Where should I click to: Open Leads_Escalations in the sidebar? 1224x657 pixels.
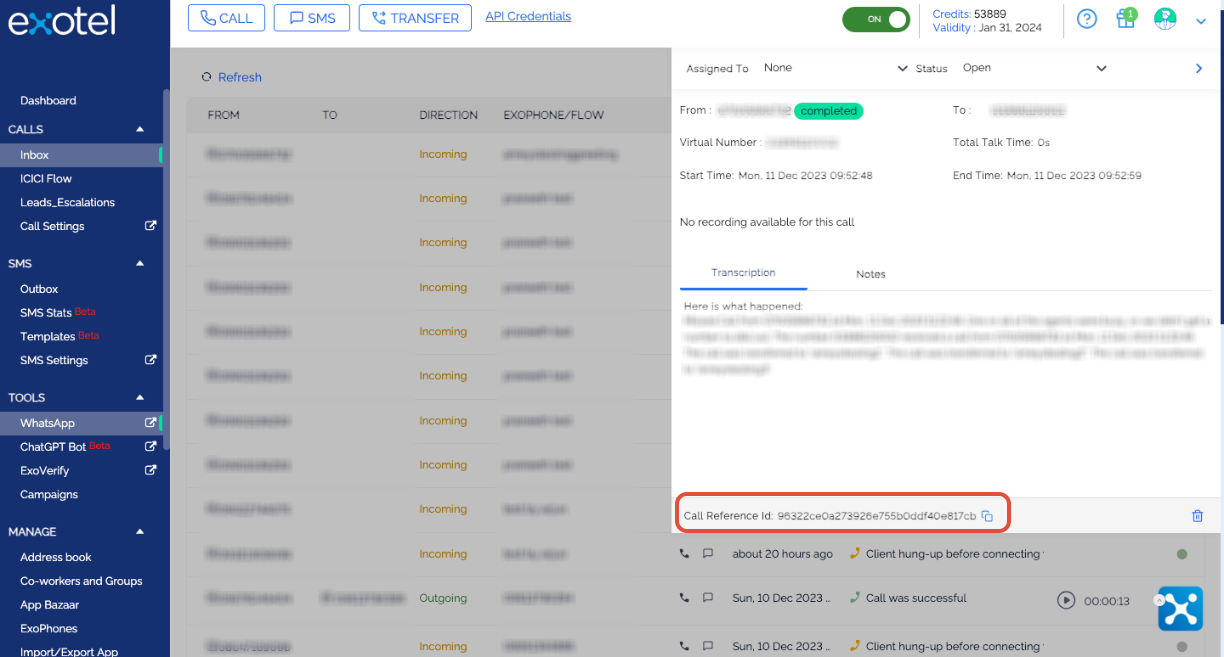click(67, 202)
